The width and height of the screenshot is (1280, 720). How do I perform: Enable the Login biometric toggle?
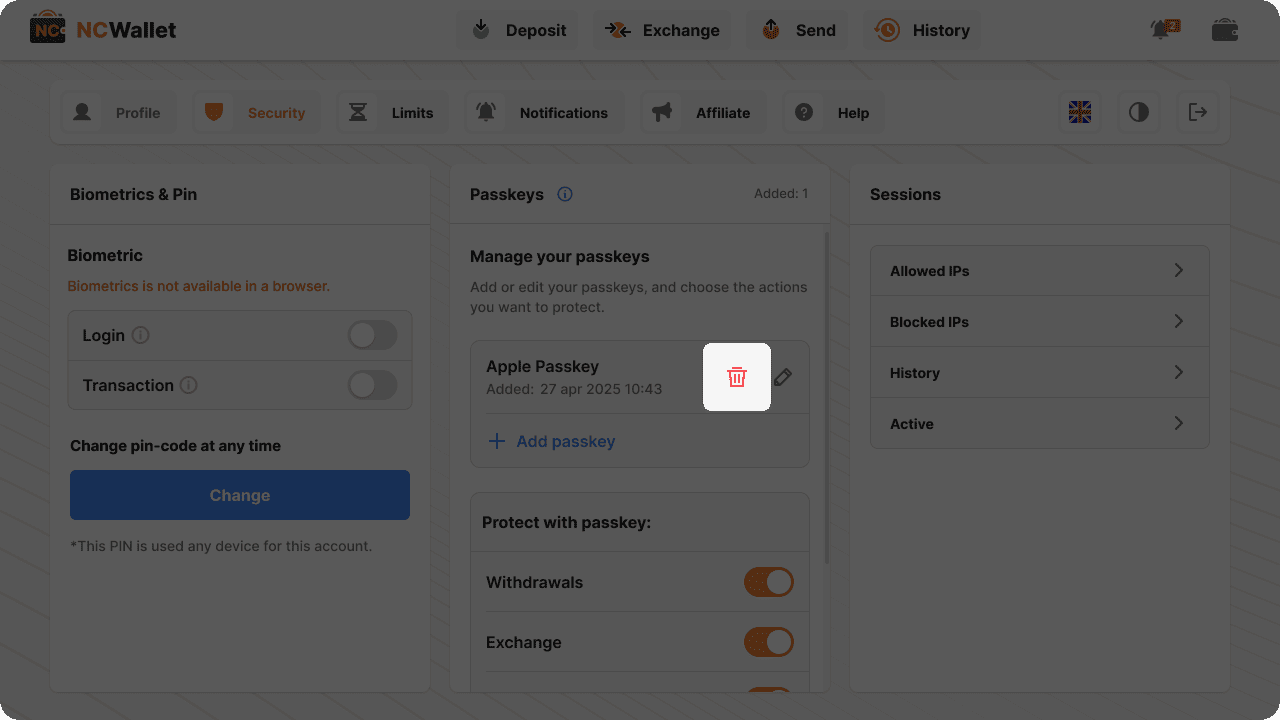(372, 335)
